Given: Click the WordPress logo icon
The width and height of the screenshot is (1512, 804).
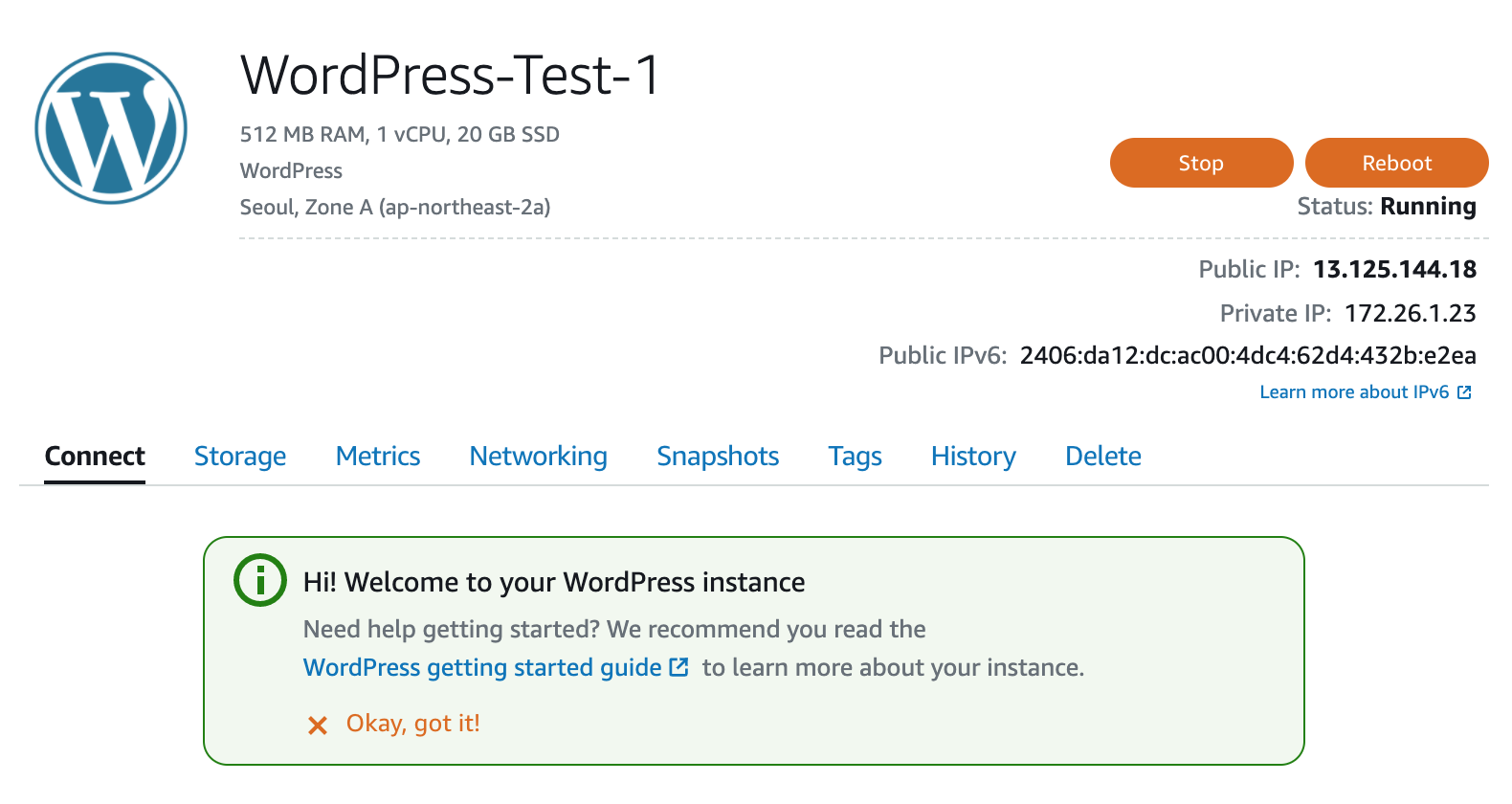Looking at the screenshot, I should 111,128.
